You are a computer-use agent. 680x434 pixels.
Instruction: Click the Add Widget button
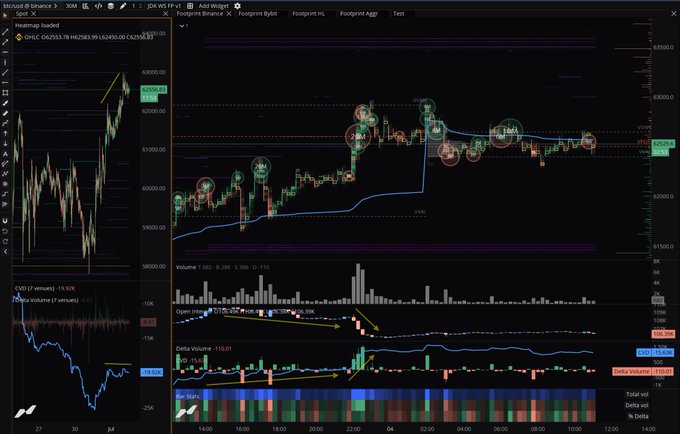(x=213, y=6)
